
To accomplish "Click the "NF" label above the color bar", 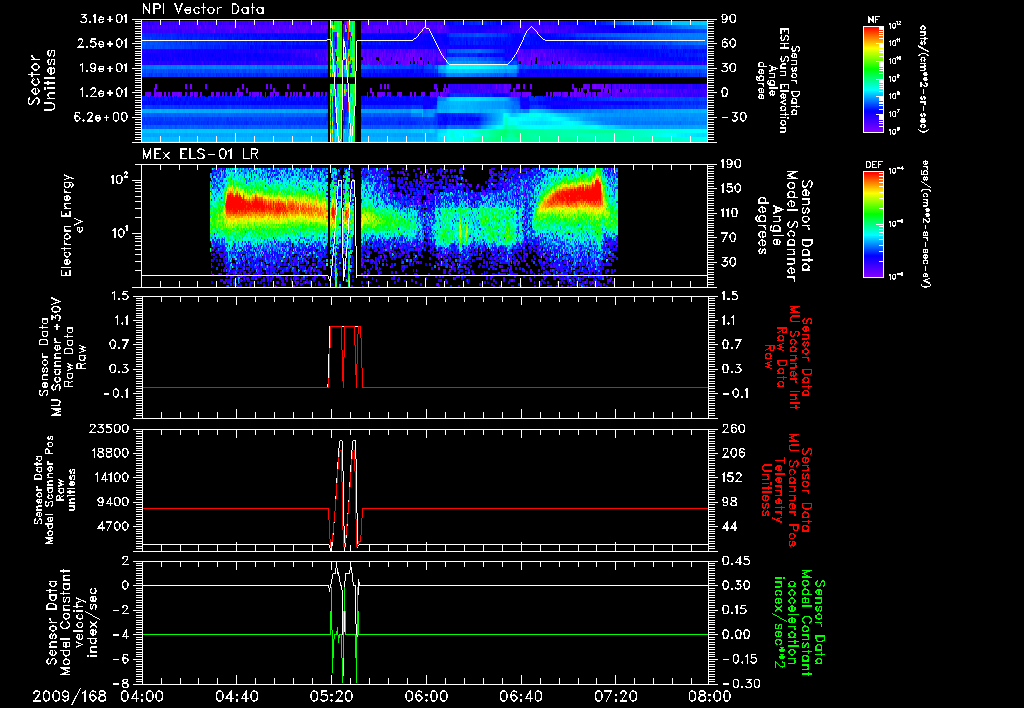I will click(x=873, y=20).
